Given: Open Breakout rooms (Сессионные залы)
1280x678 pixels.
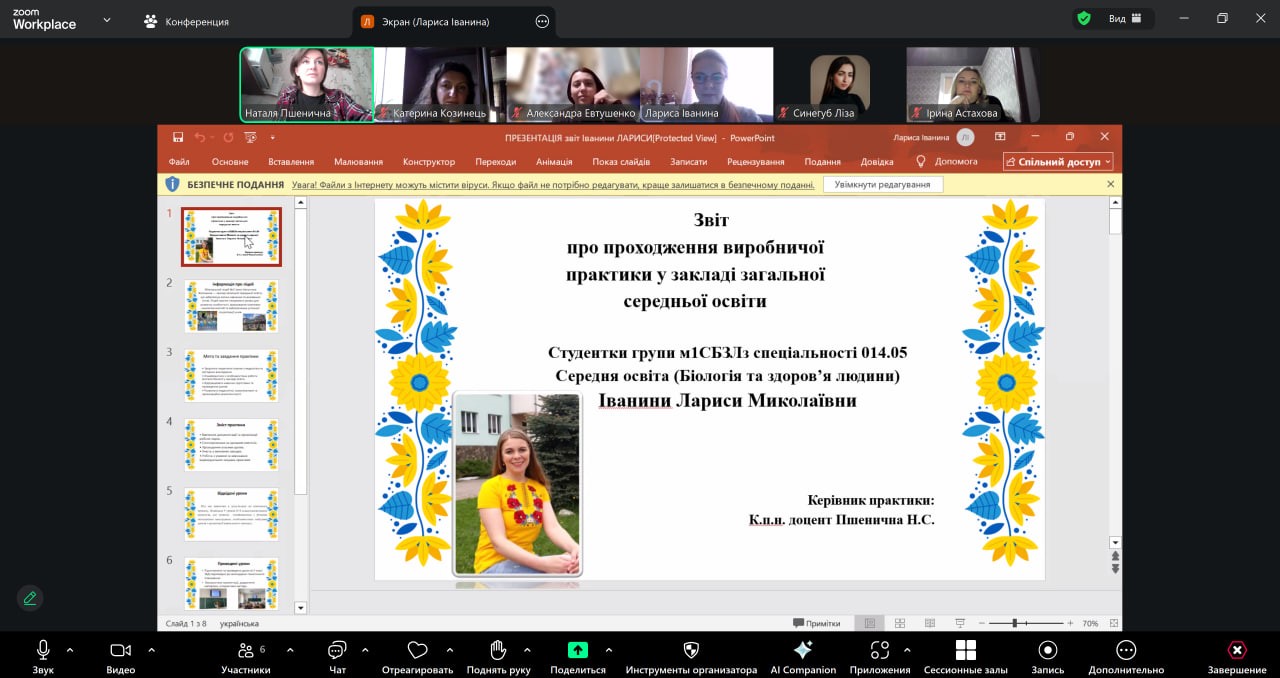Looking at the screenshot, I should point(965,652).
